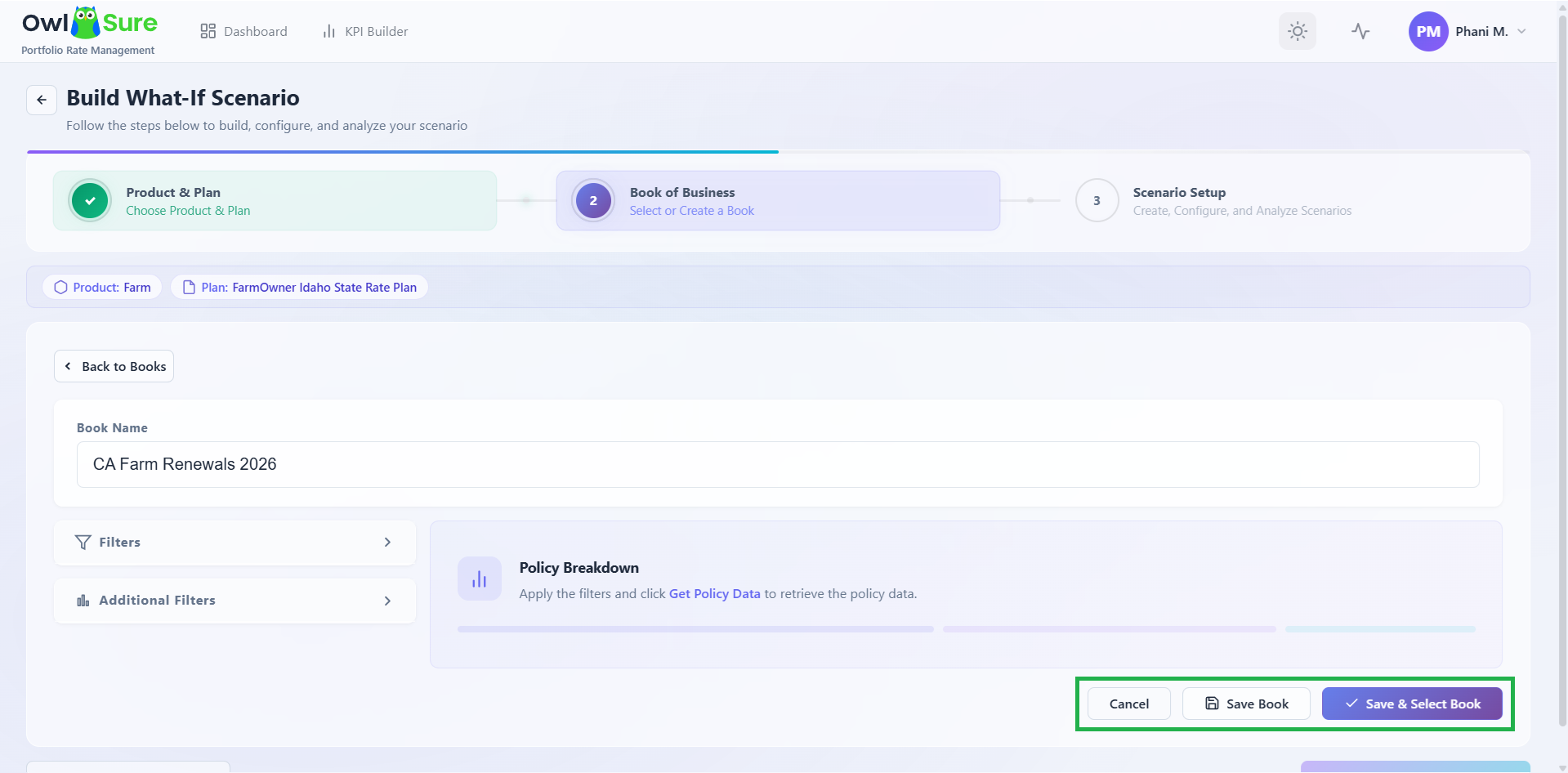This screenshot has width=1568, height=773.
Task: Click the Product: Farm chip
Action: (102, 288)
